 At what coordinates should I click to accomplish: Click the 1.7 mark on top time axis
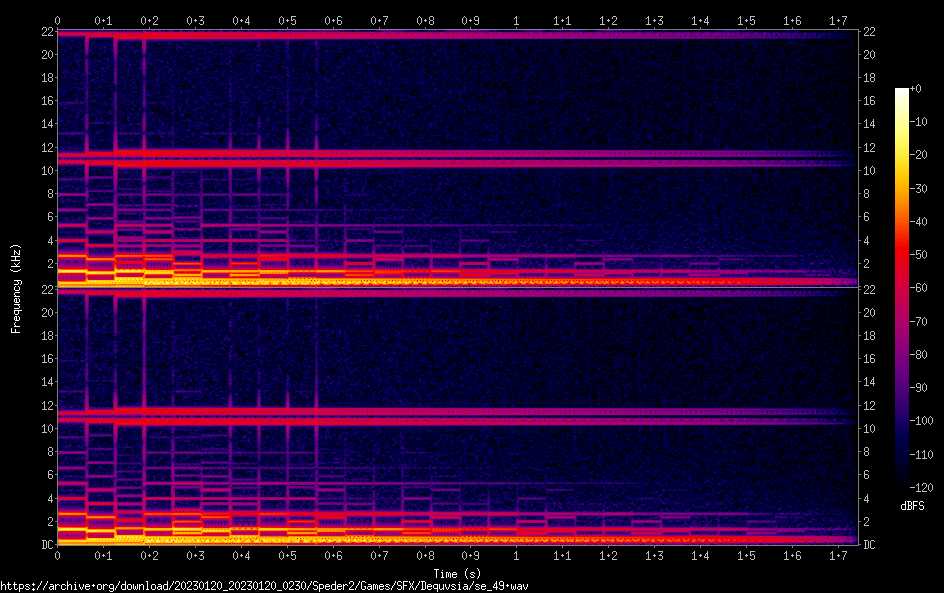coord(838,20)
